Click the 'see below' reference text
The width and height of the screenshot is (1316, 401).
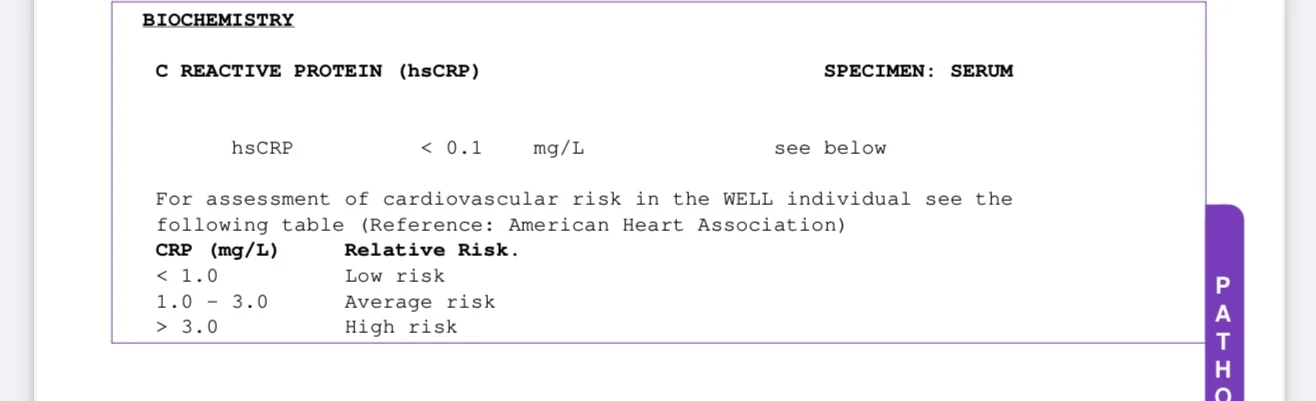829,148
